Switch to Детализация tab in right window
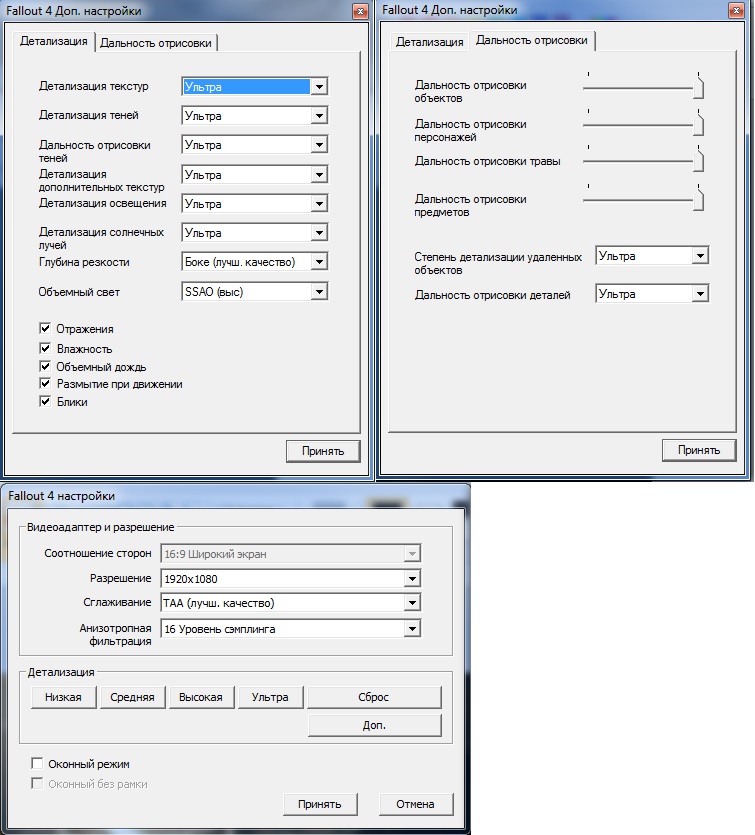 coord(429,42)
